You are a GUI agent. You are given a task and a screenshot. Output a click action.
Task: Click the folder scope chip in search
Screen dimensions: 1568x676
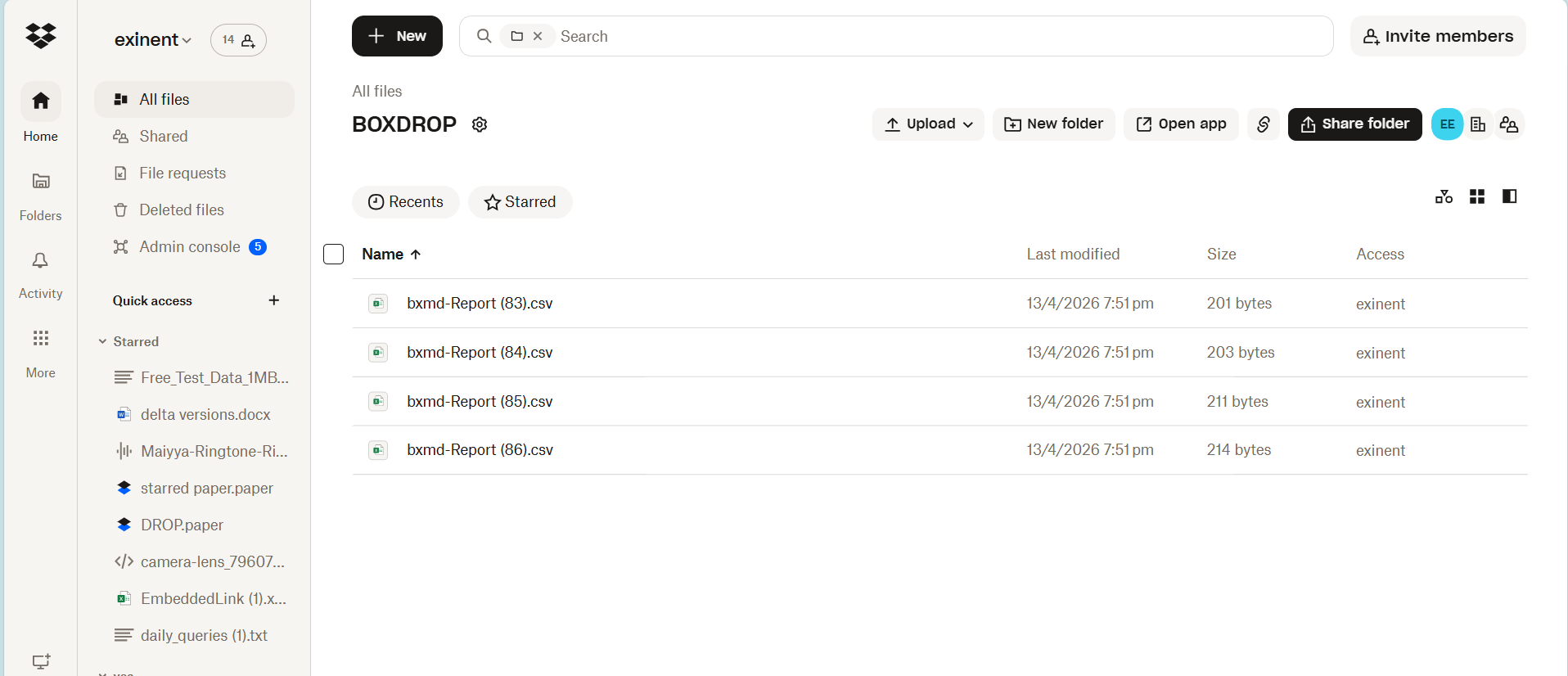(517, 36)
